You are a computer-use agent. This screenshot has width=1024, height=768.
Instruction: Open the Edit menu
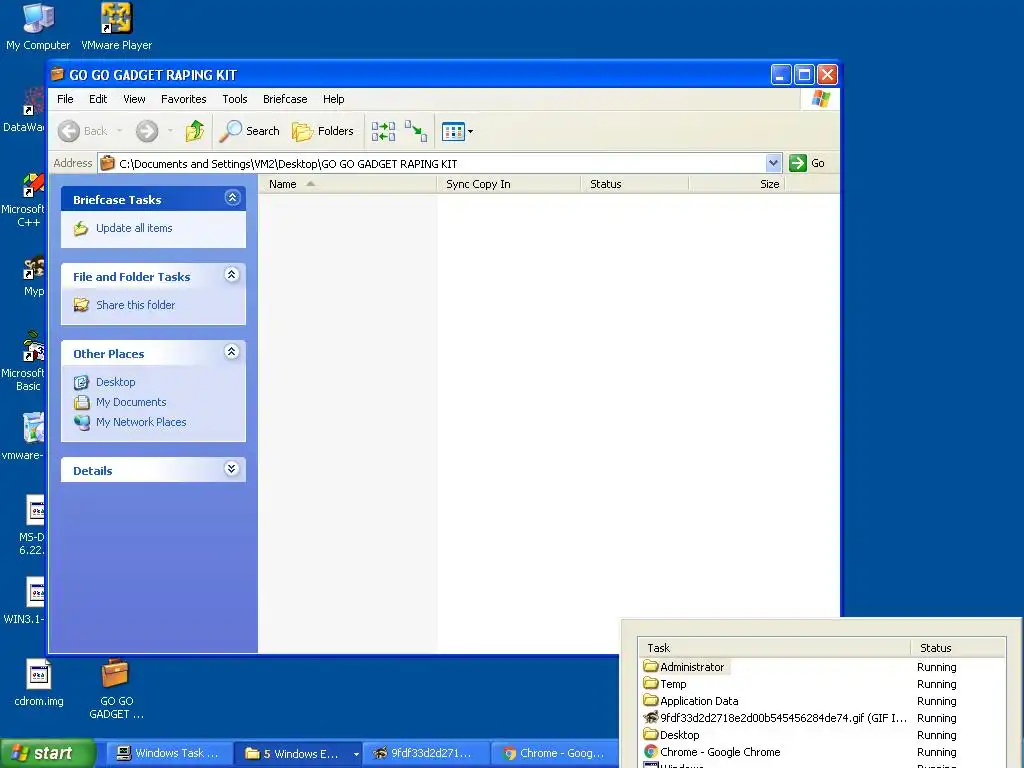point(98,99)
